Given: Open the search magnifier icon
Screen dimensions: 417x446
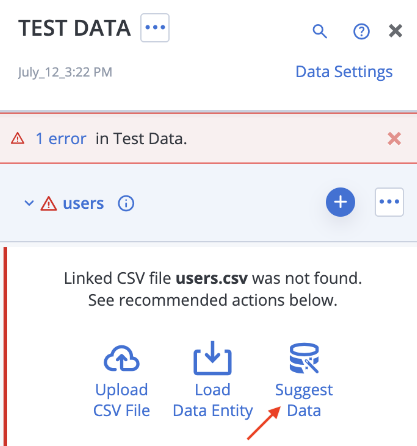Looking at the screenshot, I should [320, 31].
